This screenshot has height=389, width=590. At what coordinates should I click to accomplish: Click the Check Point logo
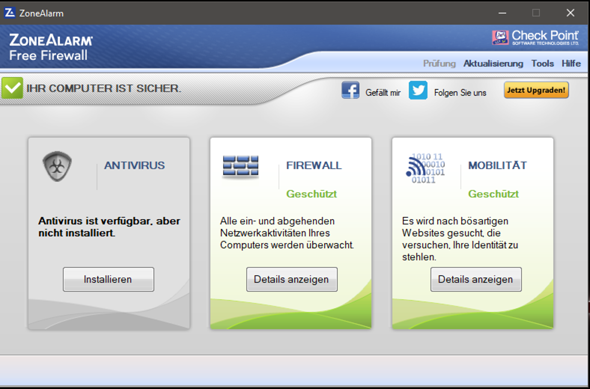535,38
